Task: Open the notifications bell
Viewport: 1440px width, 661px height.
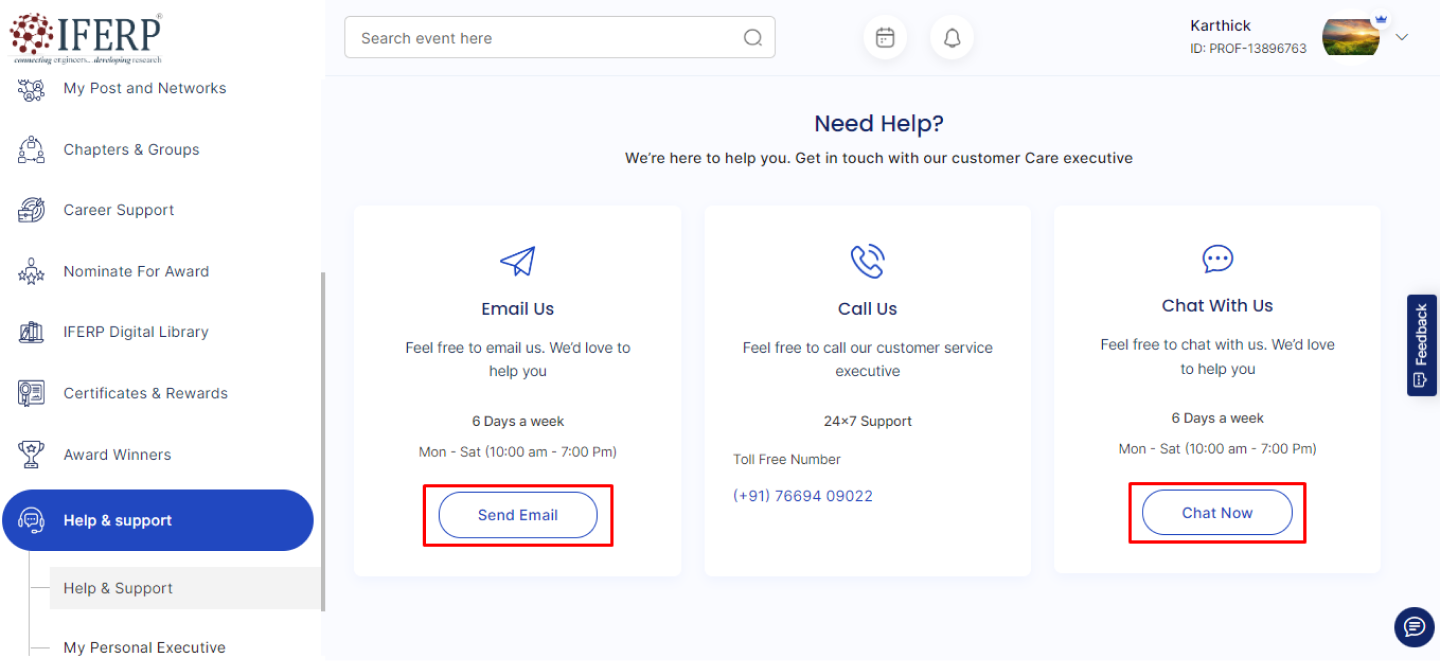Action: (x=952, y=38)
